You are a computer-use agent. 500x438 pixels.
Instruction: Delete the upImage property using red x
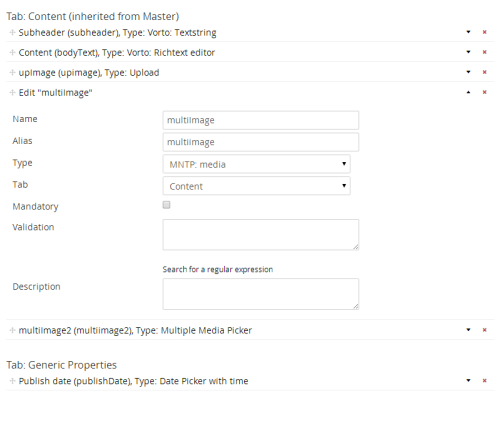click(485, 72)
